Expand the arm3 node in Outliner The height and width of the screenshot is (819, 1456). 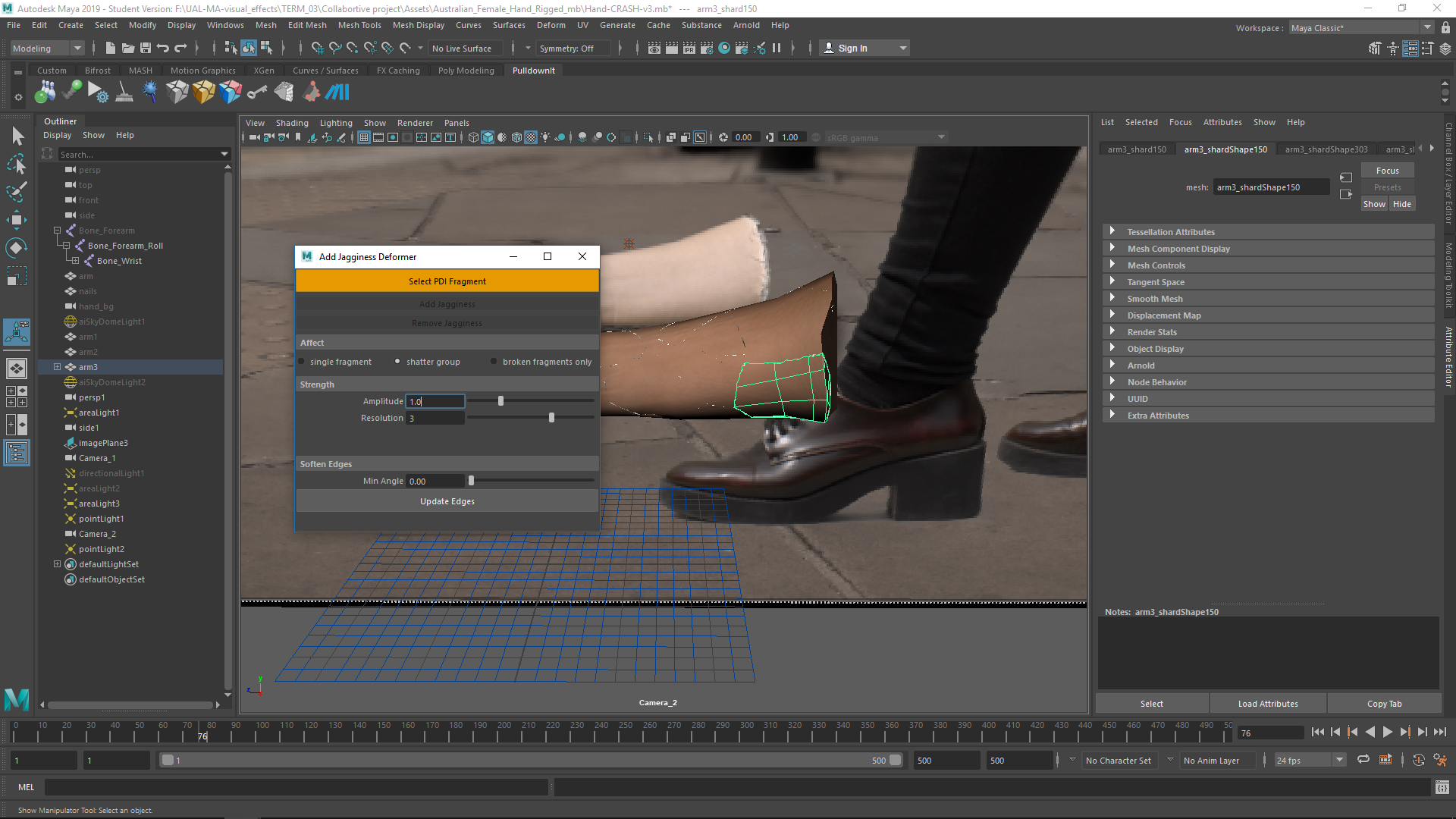coord(57,367)
